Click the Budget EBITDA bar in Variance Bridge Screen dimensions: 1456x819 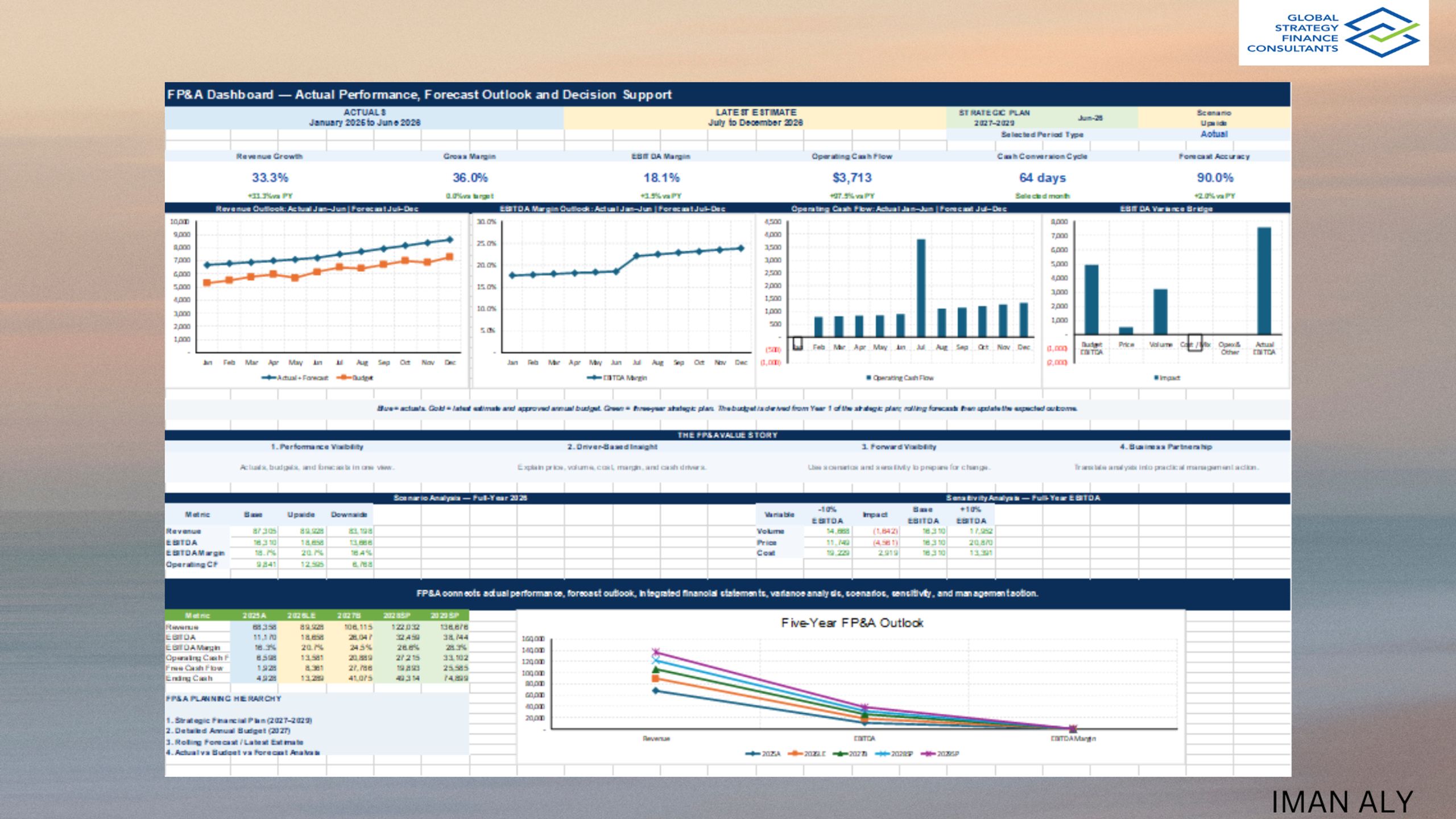(1091, 300)
